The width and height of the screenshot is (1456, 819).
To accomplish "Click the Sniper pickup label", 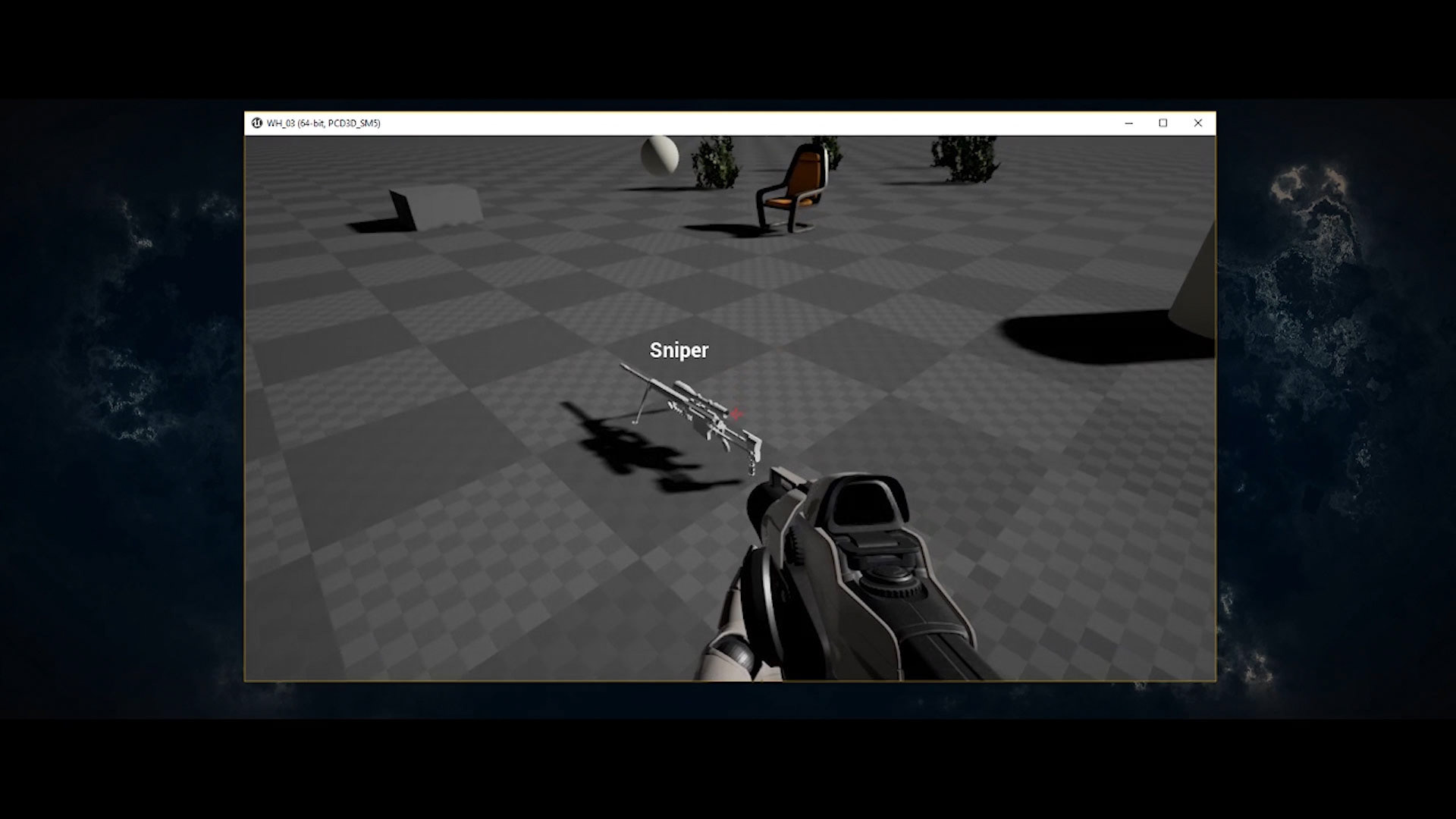I will click(x=679, y=350).
